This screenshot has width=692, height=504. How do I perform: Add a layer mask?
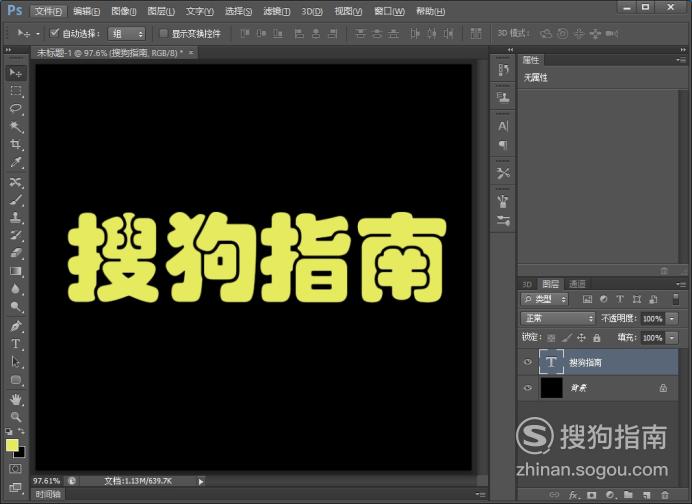[592, 495]
